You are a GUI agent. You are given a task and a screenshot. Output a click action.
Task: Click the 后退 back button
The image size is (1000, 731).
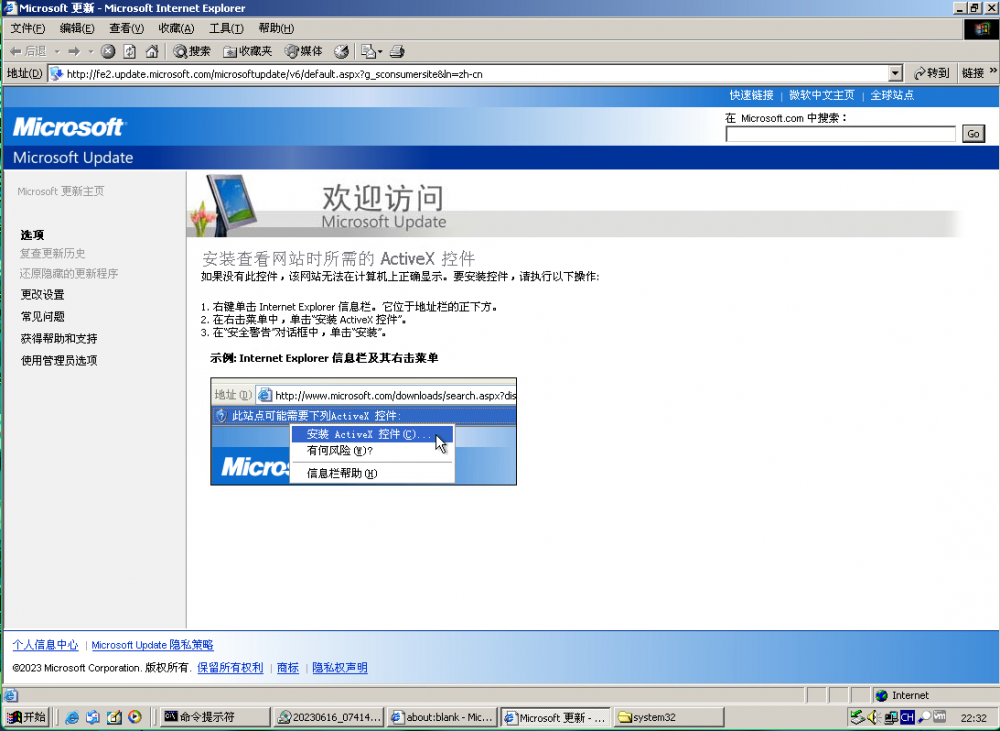pos(28,52)
